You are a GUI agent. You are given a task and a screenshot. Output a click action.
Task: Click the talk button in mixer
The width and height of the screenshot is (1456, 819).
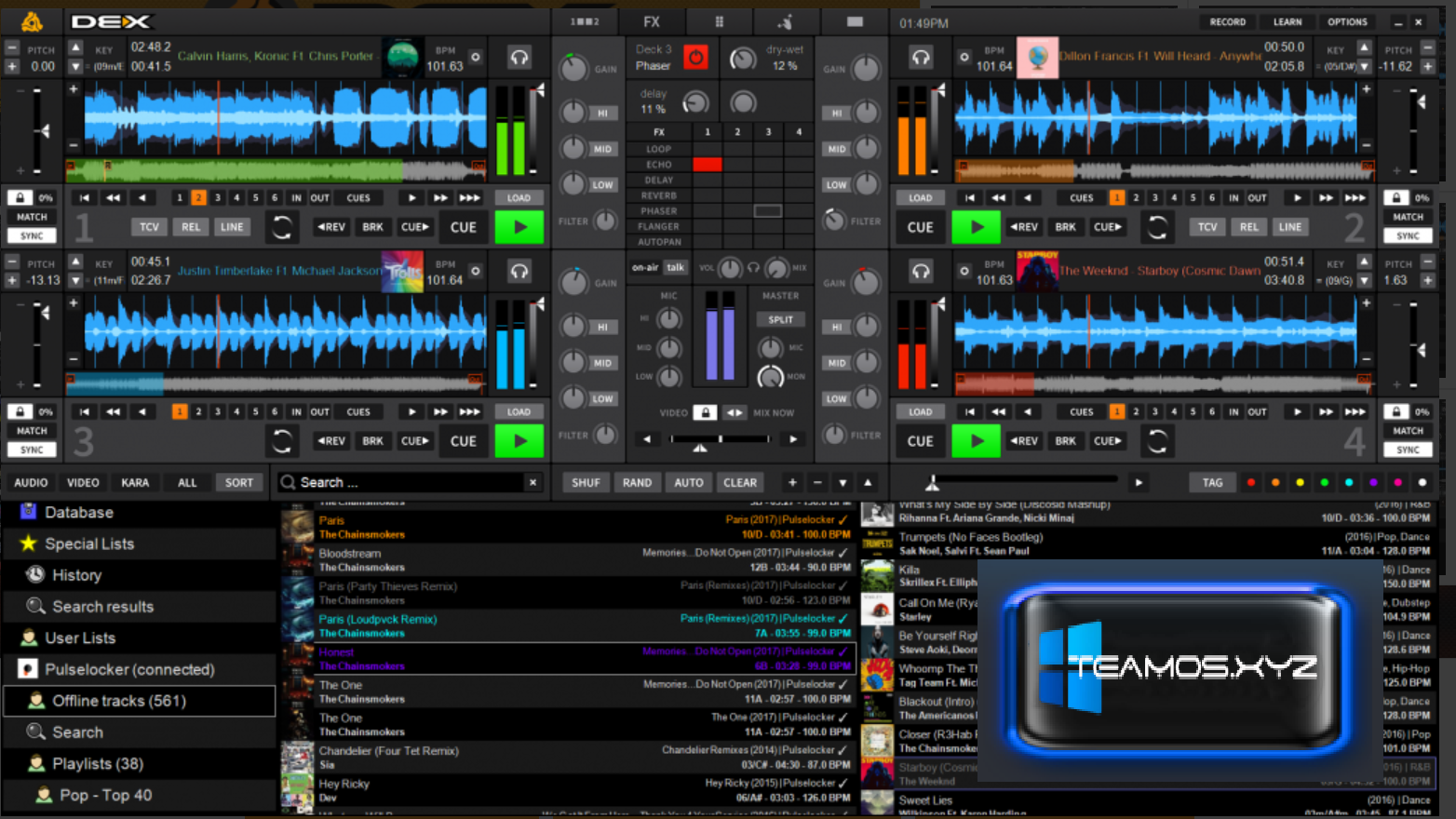coord(676,268)
